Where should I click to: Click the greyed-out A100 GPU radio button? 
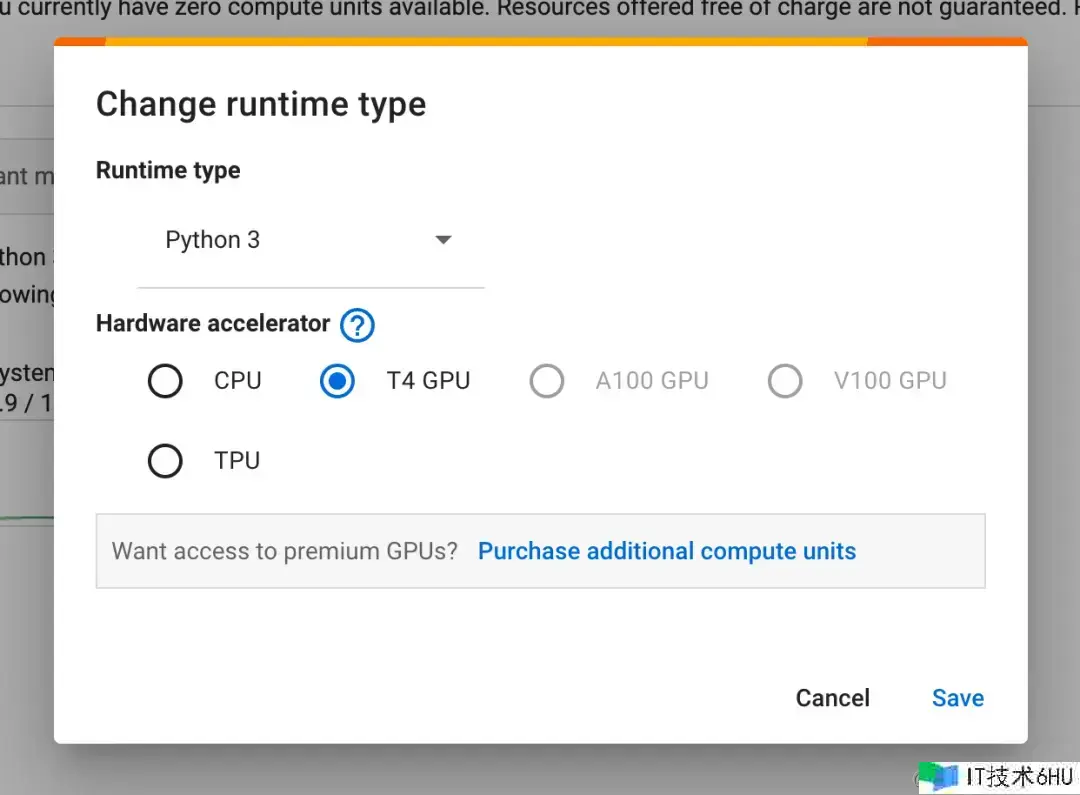[x=547, y=381]
